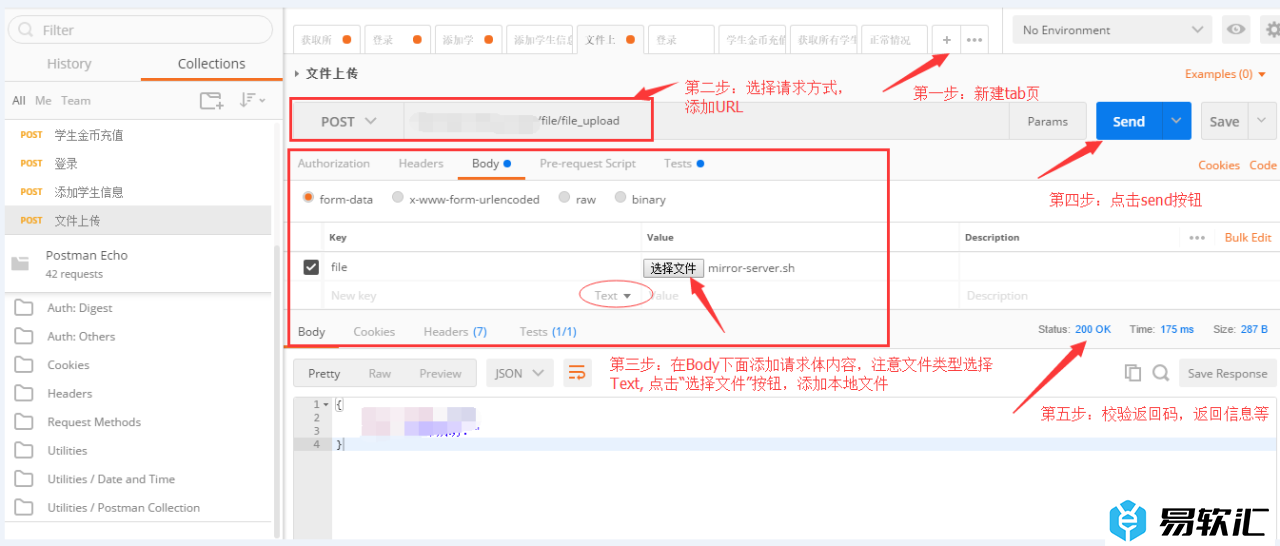Click the Postman Echo folder icon

(20, 264)
